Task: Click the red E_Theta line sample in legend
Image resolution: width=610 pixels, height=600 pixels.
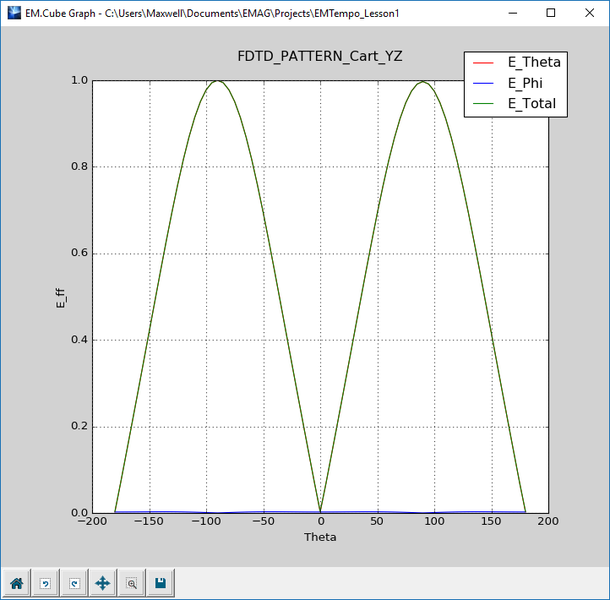Action: (x=487, y=63)
